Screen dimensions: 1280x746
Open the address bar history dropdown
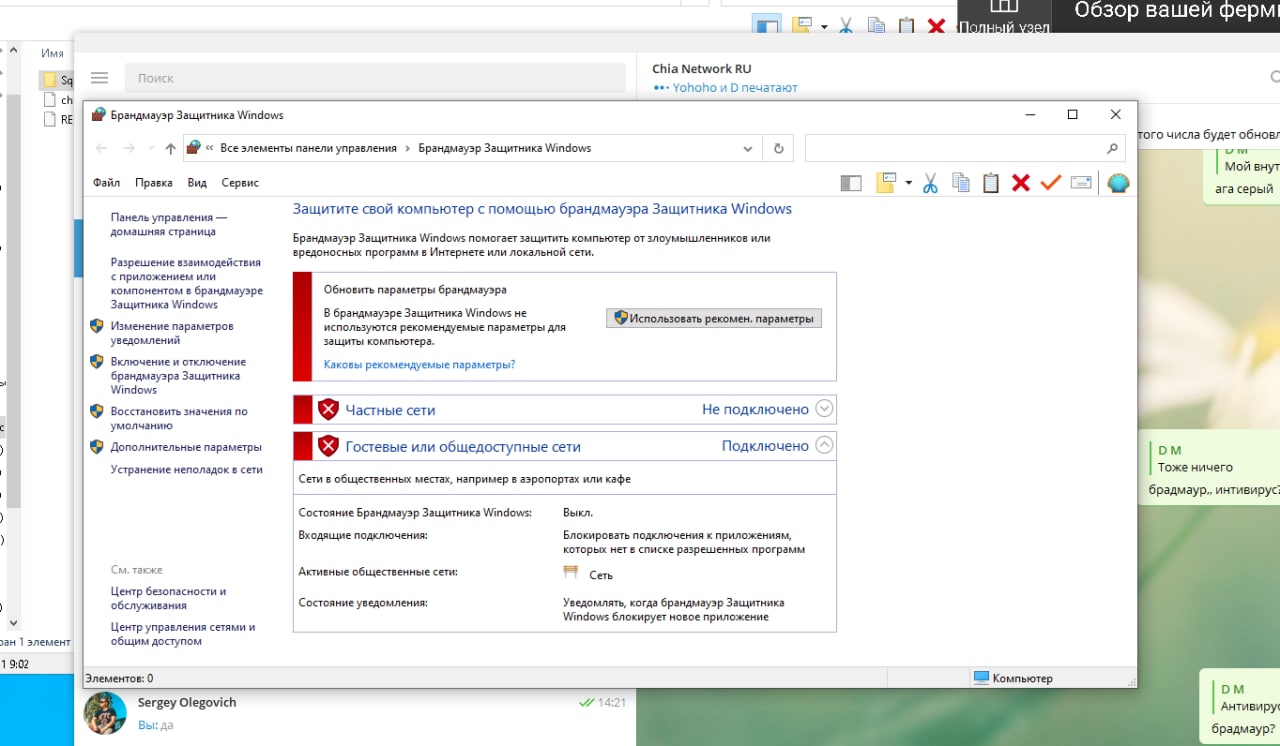pos(748,148)
